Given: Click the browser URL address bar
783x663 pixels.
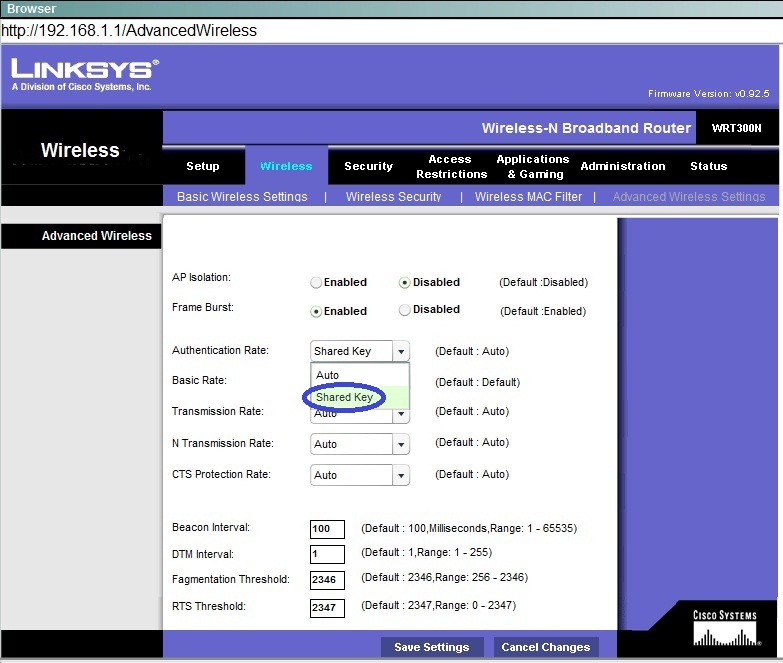Looking at the screenshot, I should click(392, 30).
